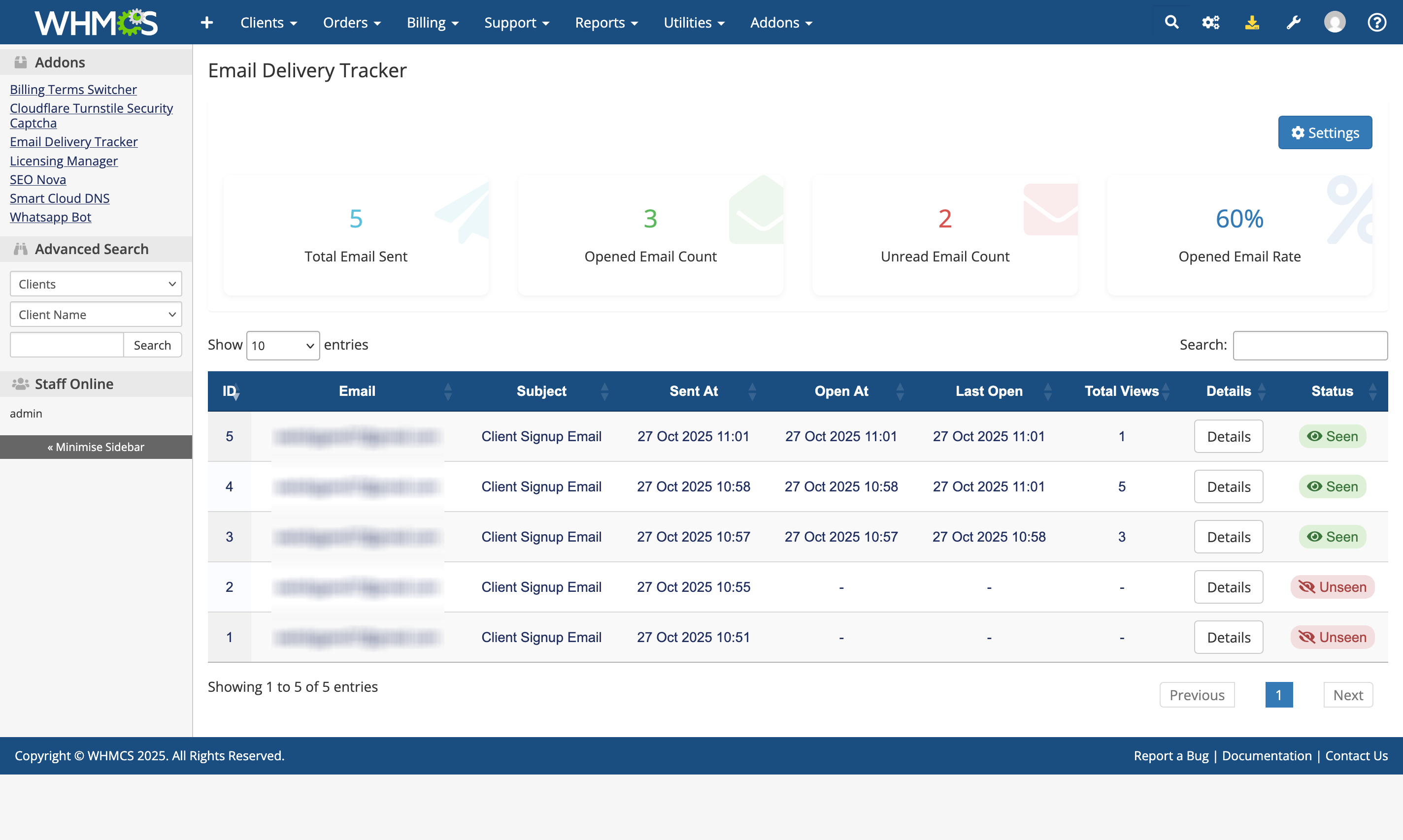Open the help question mark icon
The height and width of the screenshot is (840, 1403).
coord(1376,23)
